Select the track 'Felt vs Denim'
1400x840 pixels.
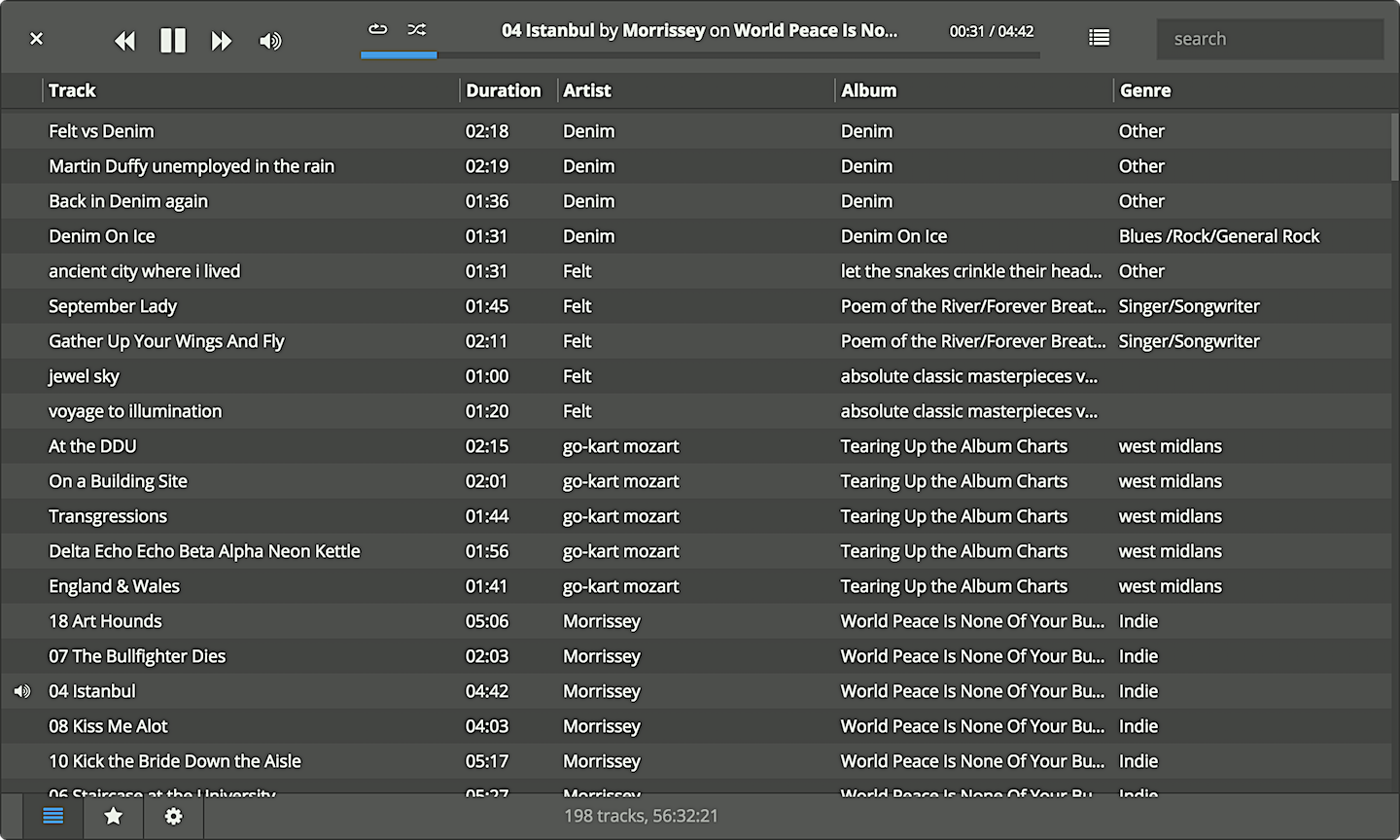click(x=102, y=131)
